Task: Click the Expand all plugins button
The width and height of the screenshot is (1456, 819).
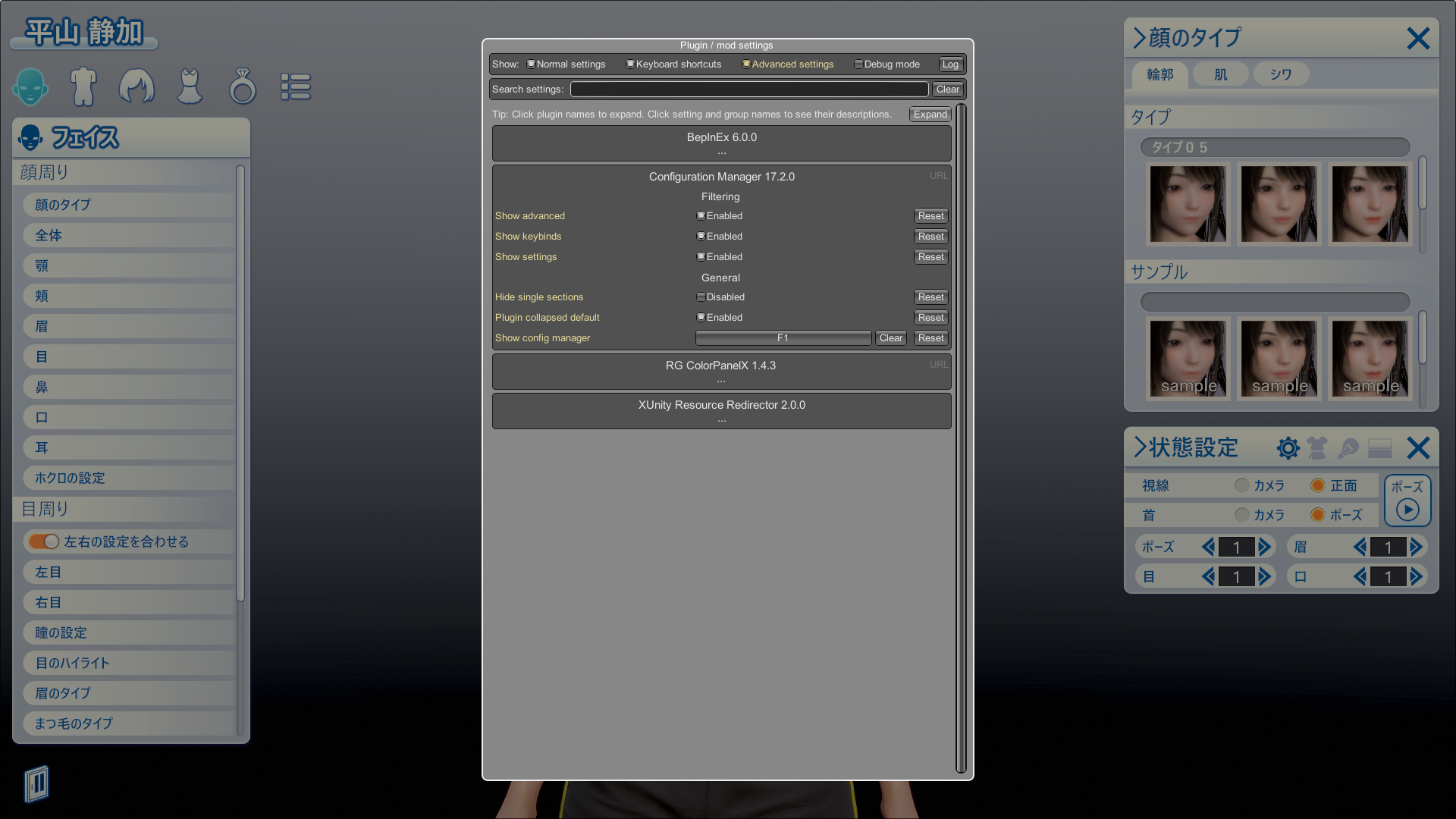Action: point(930,115)
